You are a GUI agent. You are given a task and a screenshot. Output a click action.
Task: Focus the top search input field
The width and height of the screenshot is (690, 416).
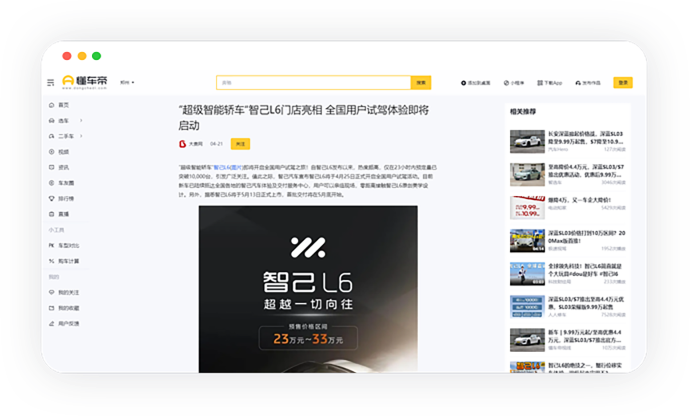point(313,82)
